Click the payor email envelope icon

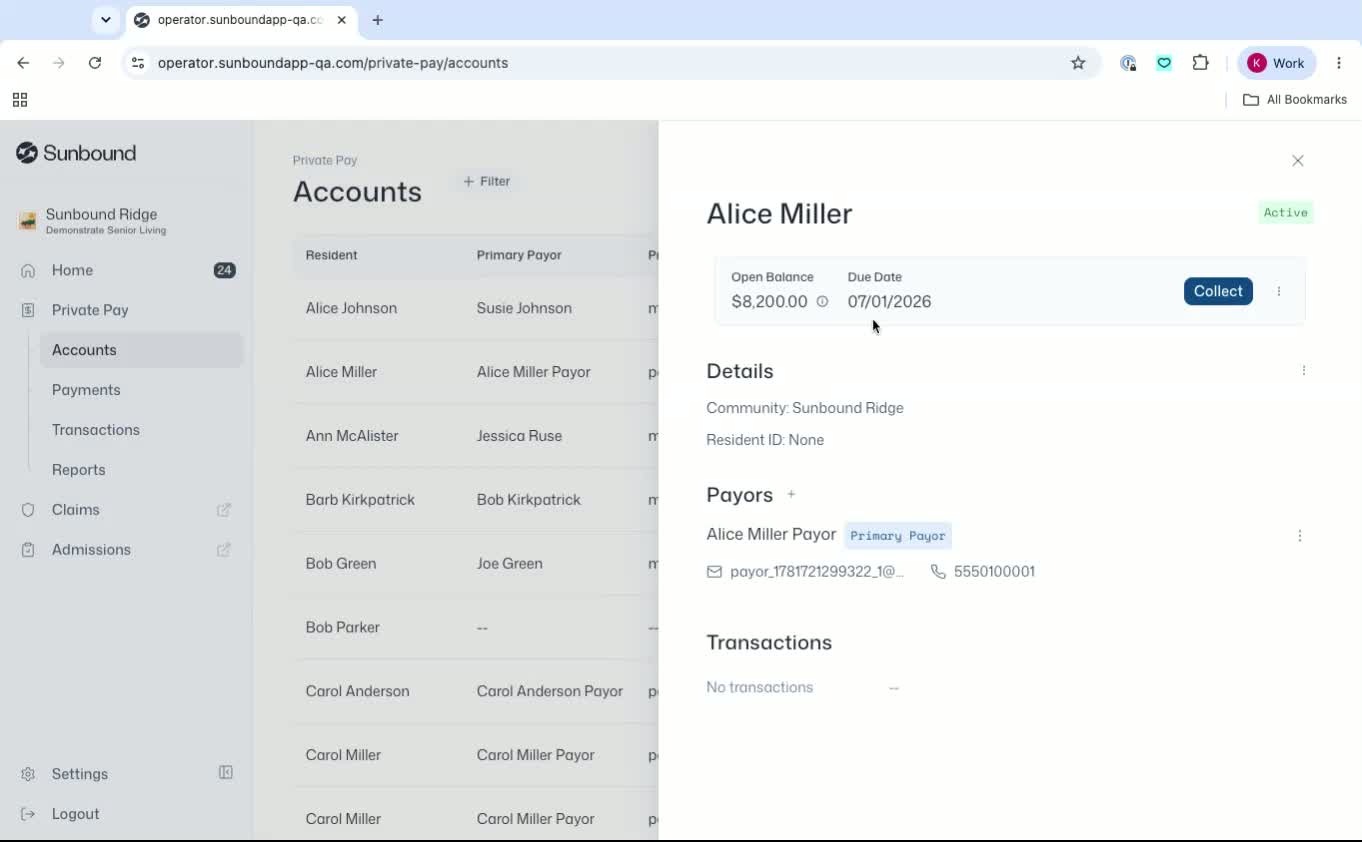[x=714, y=572]
